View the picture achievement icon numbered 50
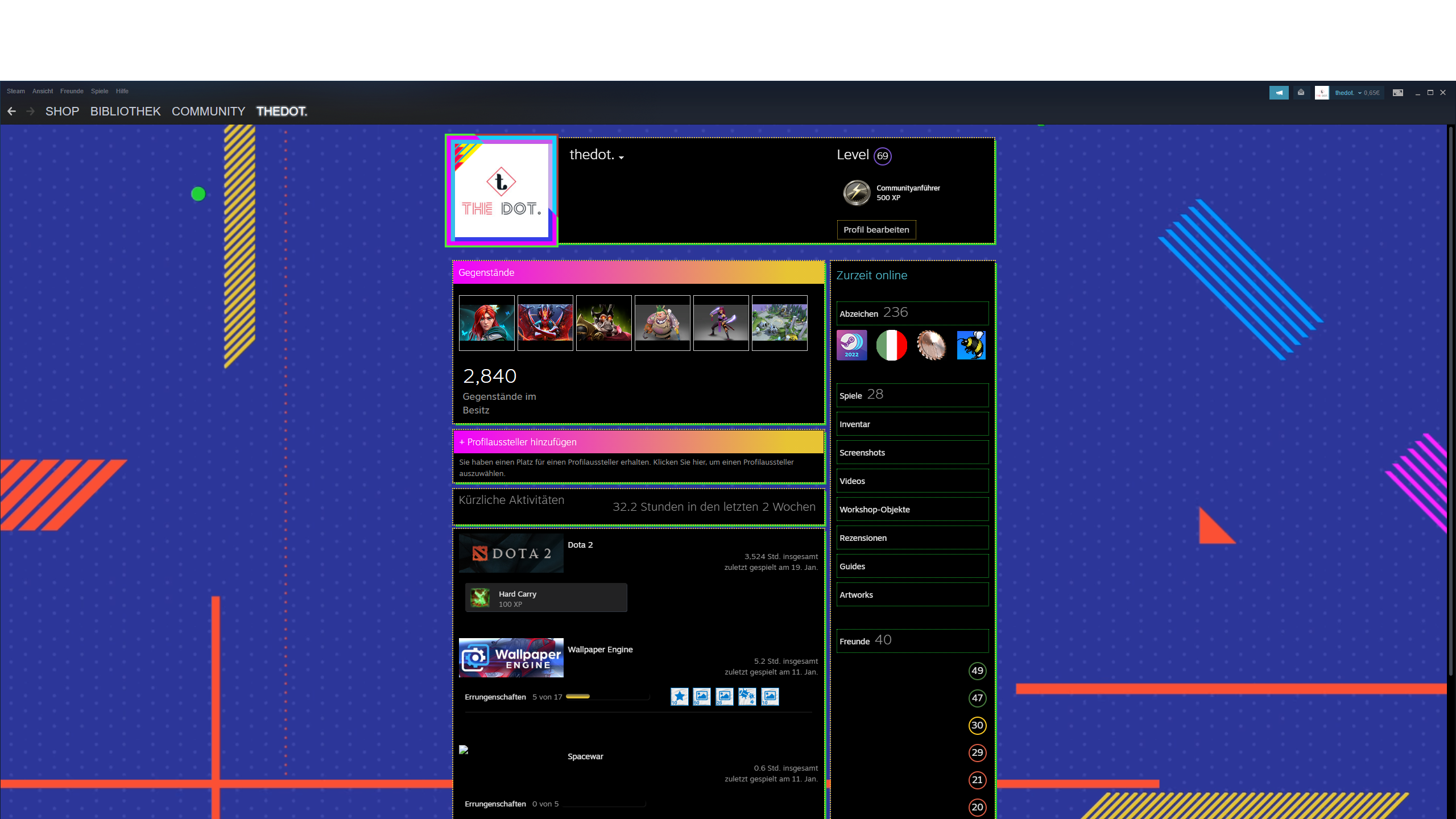Screen dimensions: 1456x819 702,697
